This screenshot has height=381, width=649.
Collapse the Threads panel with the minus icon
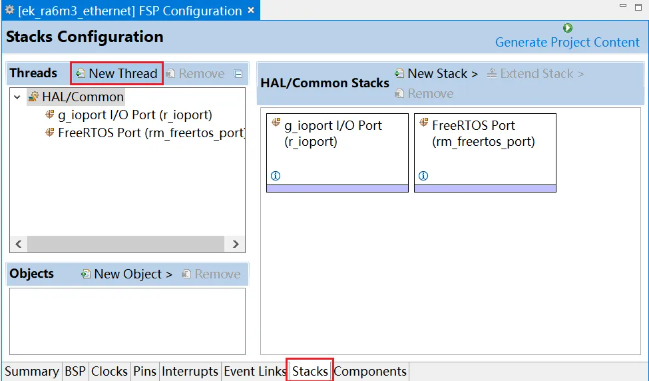point(238,74)
